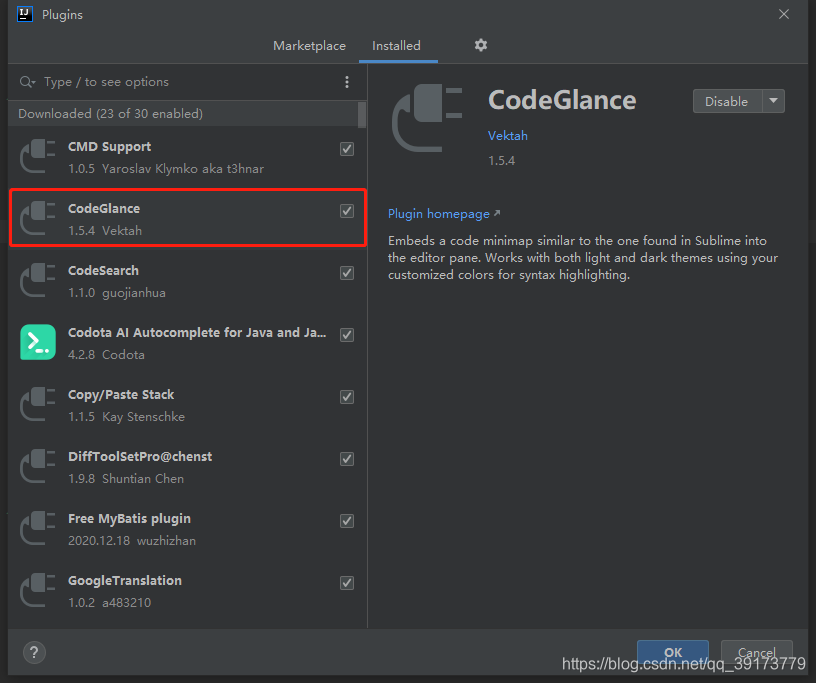This screenshot has height=683, width=816.
Task: Click '1.5.4' version under Vektah link
Action: (502, 160)
